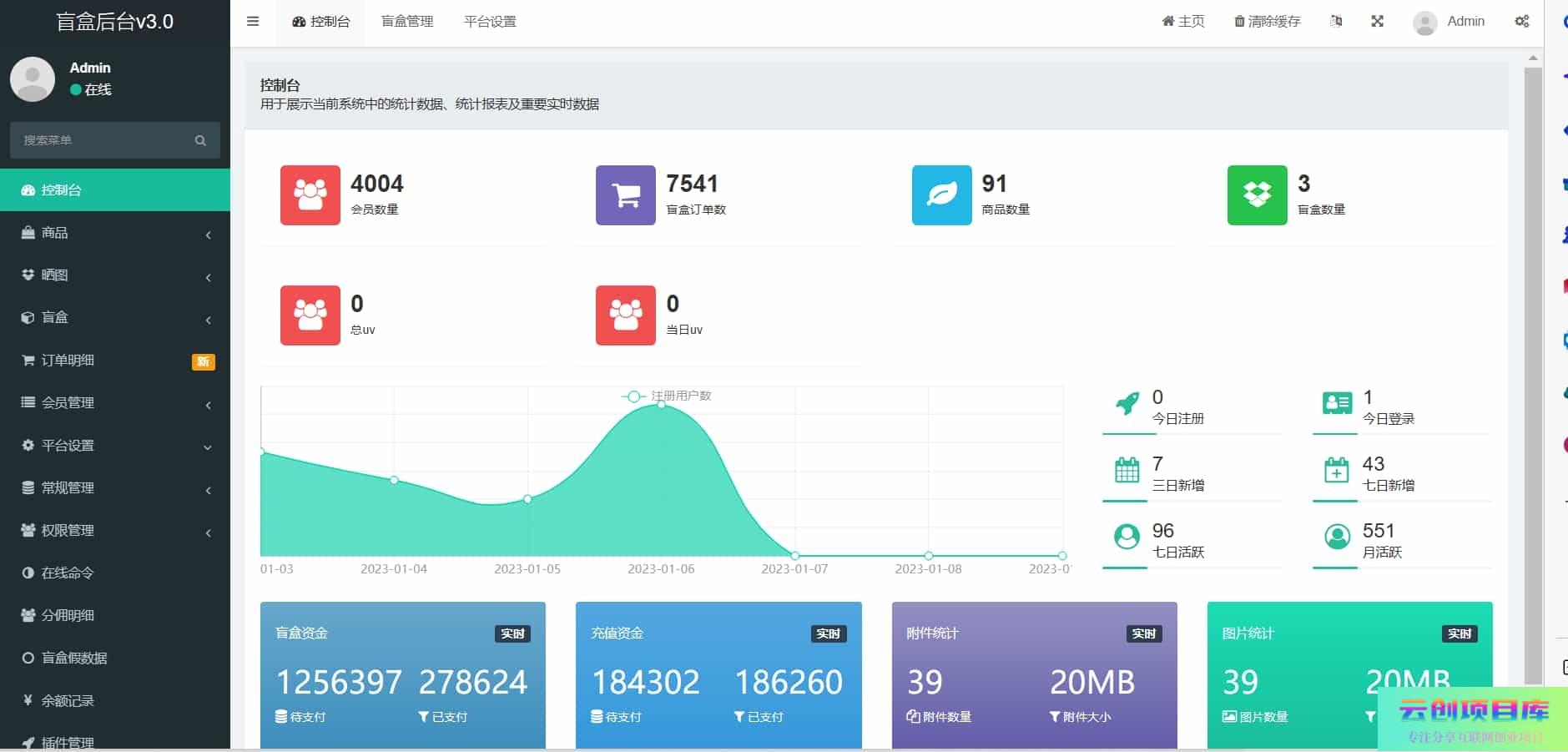Open the language switch icon
The width and height of the screenshot is (1568, 752).
[x=1336, y=22]
